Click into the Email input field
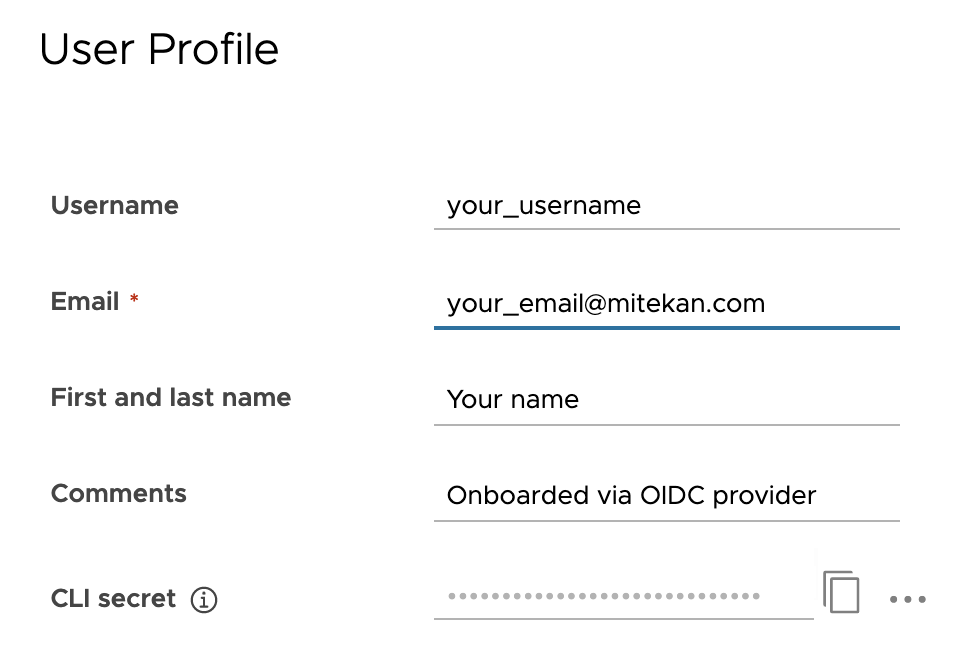Image resolution: width=974 pixels, height=660 pixels. (667, 304)
